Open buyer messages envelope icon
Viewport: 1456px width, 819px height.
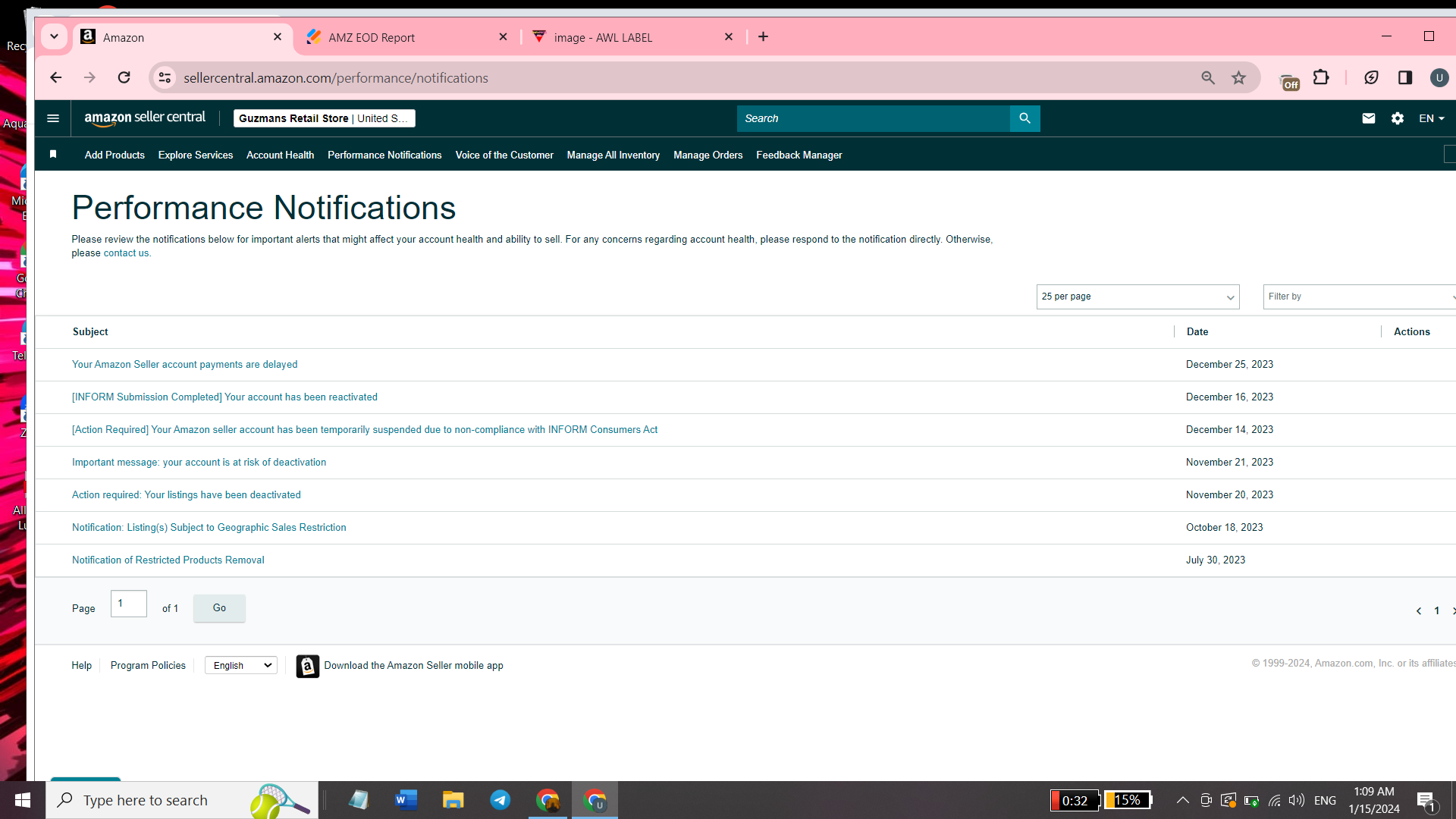pos(1369,118)
